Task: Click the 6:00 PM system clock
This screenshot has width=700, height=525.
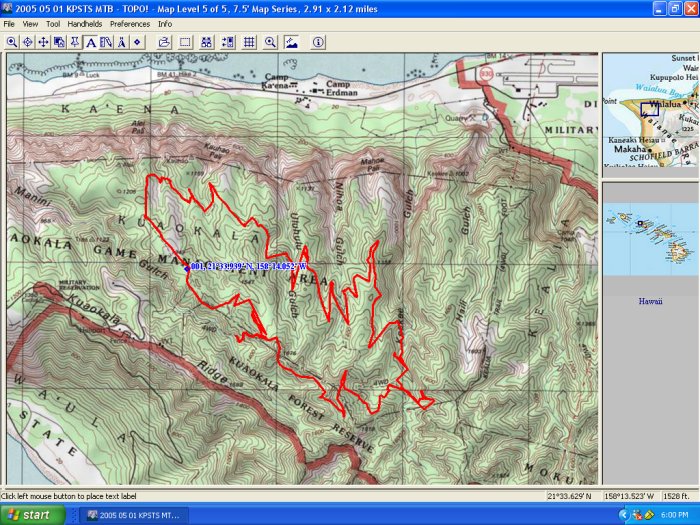Action: (x=675, y=515)
